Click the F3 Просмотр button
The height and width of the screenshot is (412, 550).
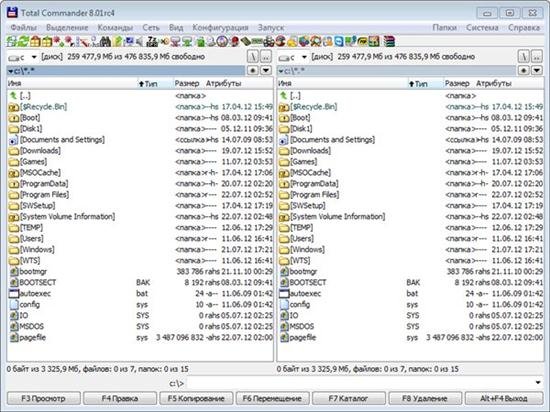[x=43, y=398]
